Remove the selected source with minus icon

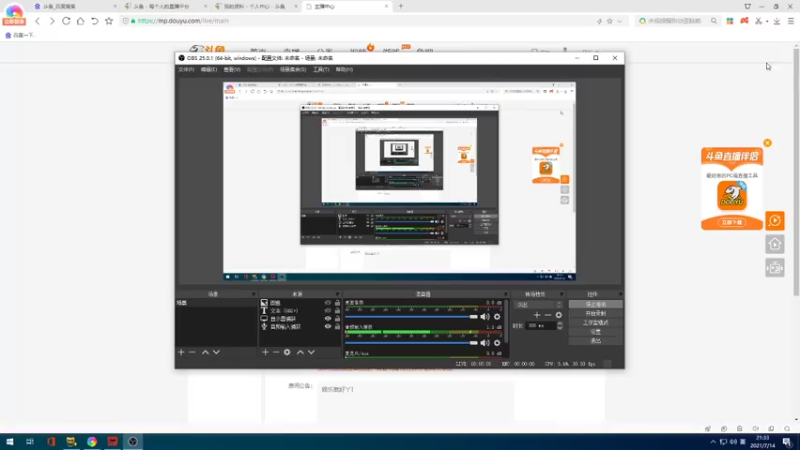pos(276,352)
